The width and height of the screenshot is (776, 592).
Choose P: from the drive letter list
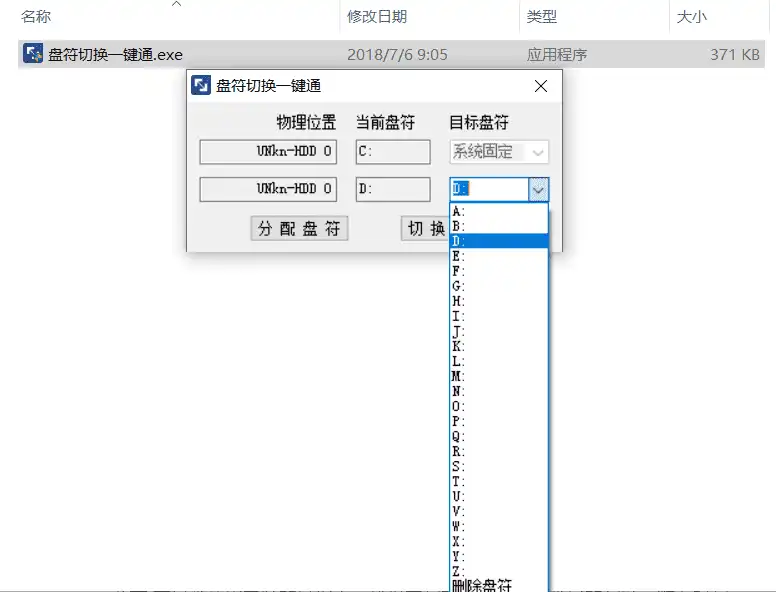point(499,421)
